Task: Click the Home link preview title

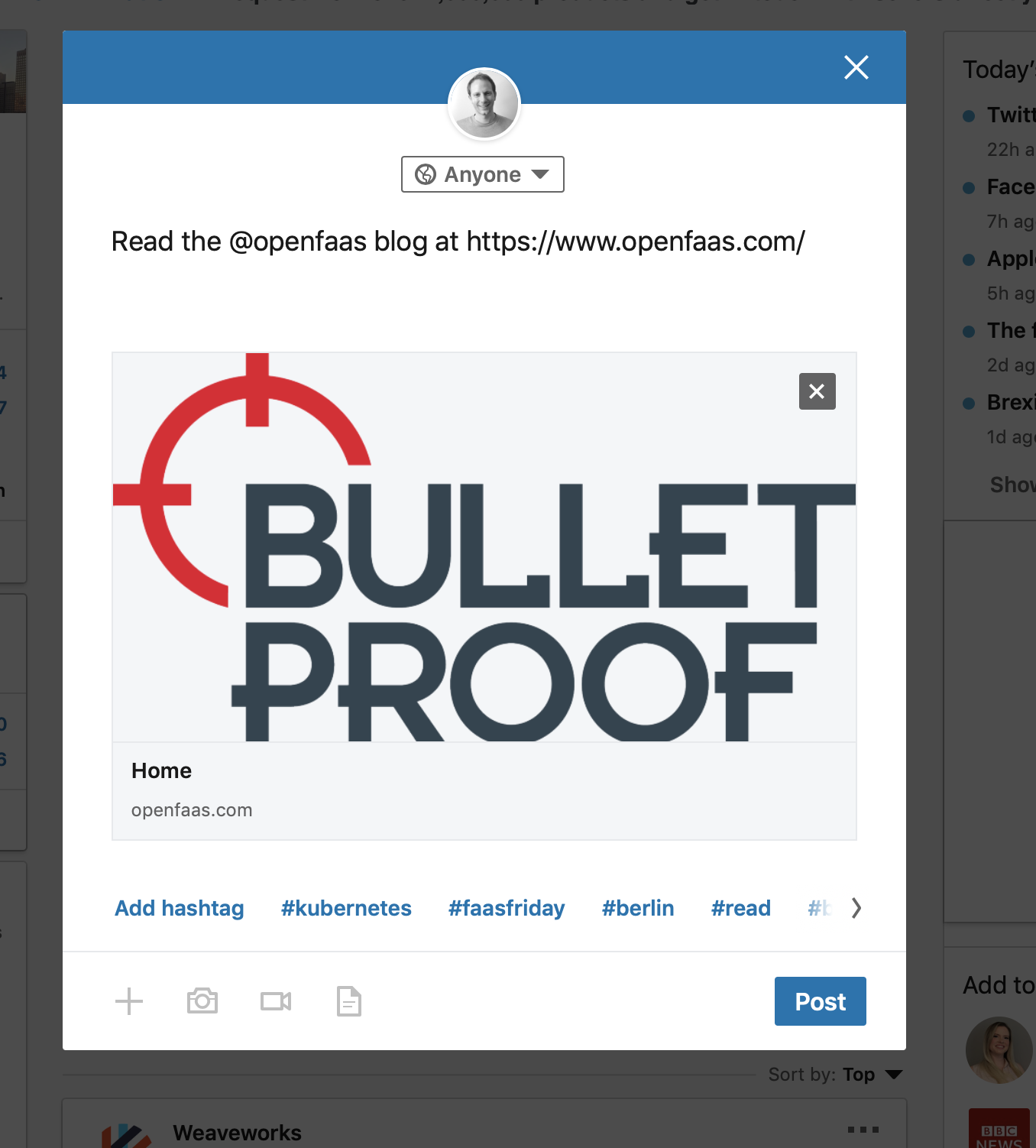Action: pos(161,770)
